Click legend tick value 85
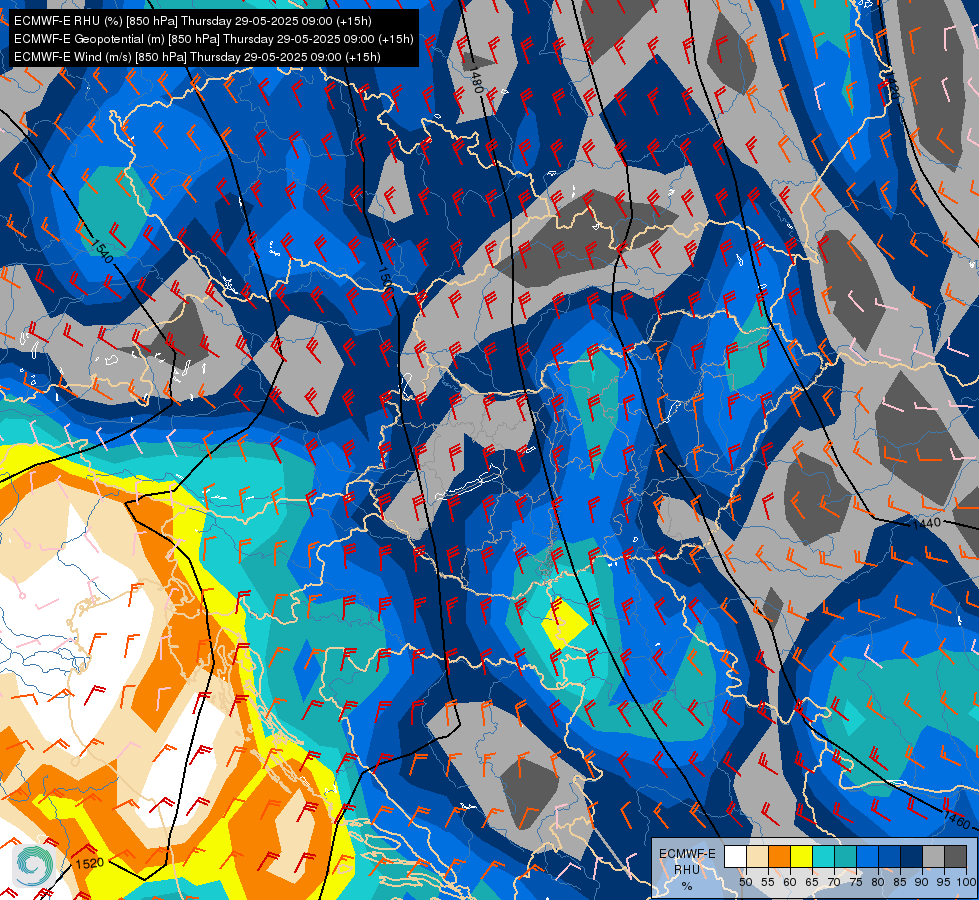Viewport: 979px width, 900px height. (x=900, y=882)
